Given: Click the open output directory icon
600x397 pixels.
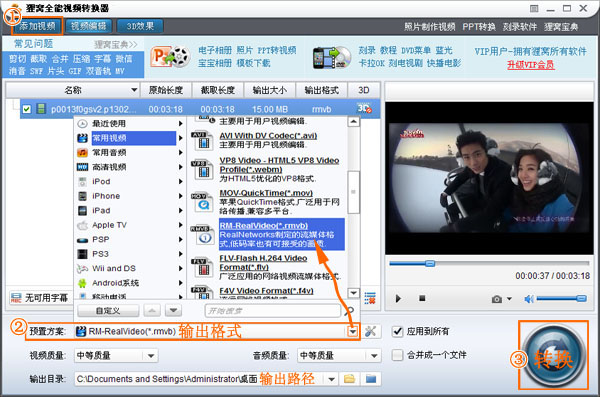Looking at the screenshot, I should 370,379.
